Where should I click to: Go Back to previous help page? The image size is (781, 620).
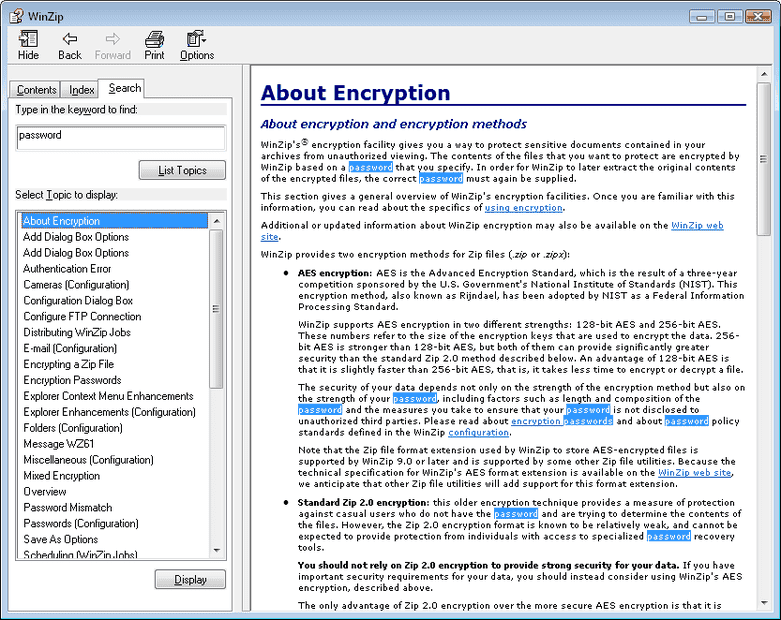[70, 45]
